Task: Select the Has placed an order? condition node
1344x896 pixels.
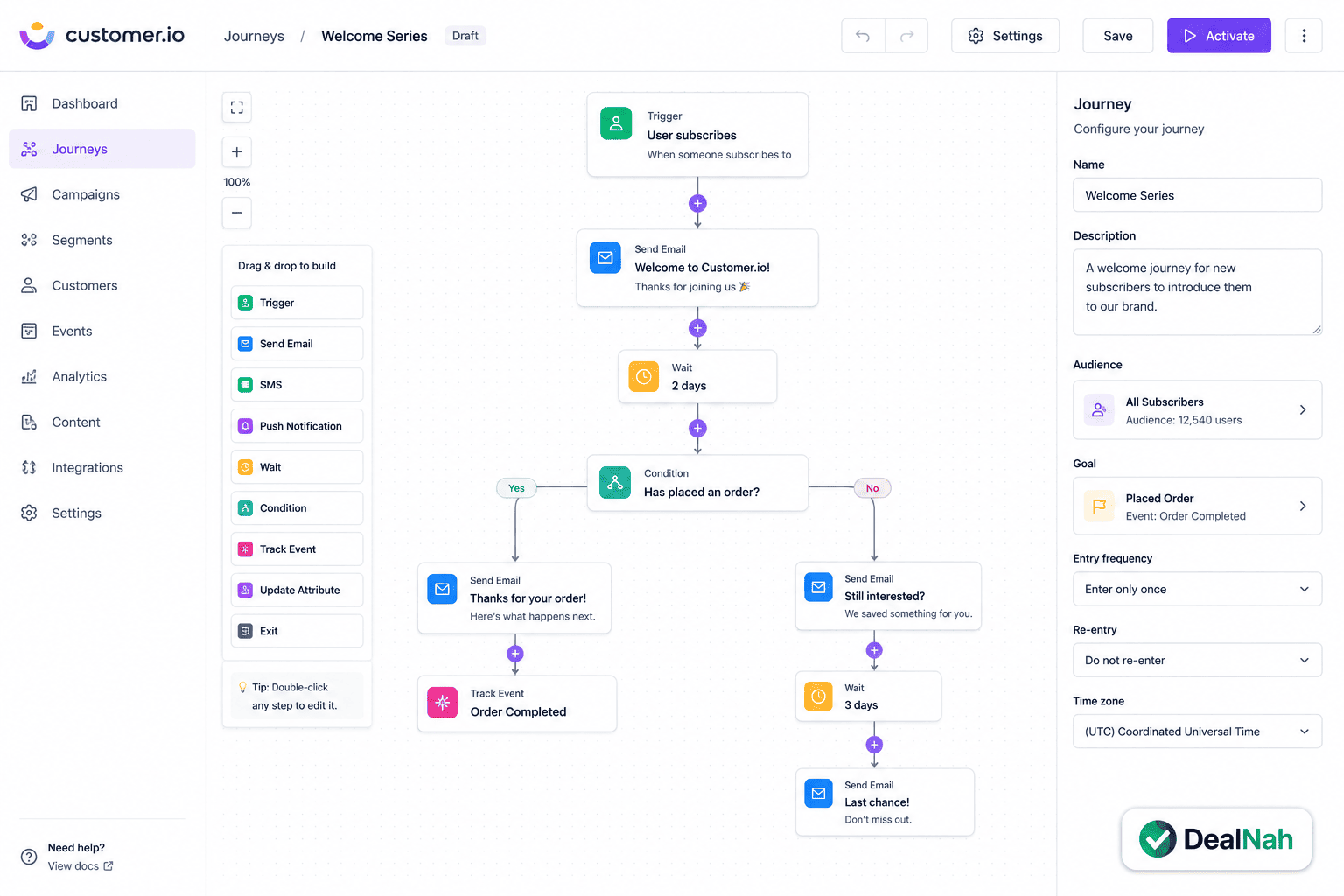Action: (697, 483)
